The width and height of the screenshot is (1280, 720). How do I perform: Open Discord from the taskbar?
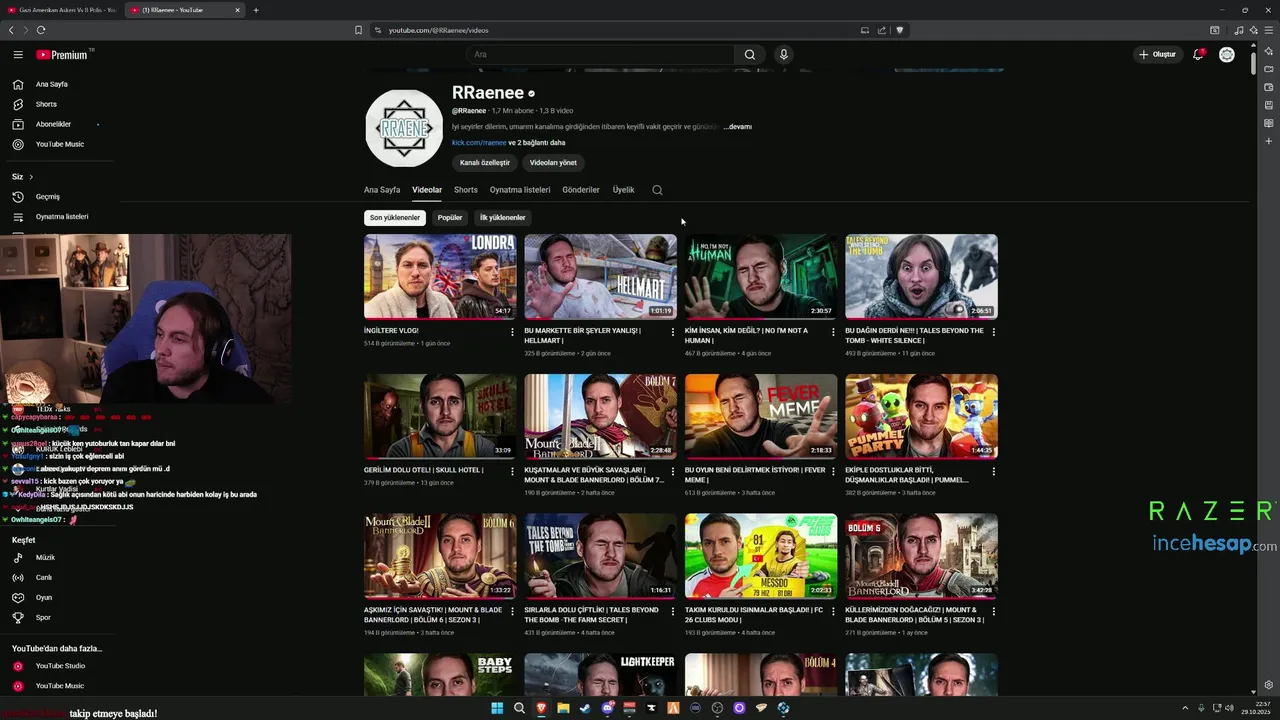click(x=607, y=708)
